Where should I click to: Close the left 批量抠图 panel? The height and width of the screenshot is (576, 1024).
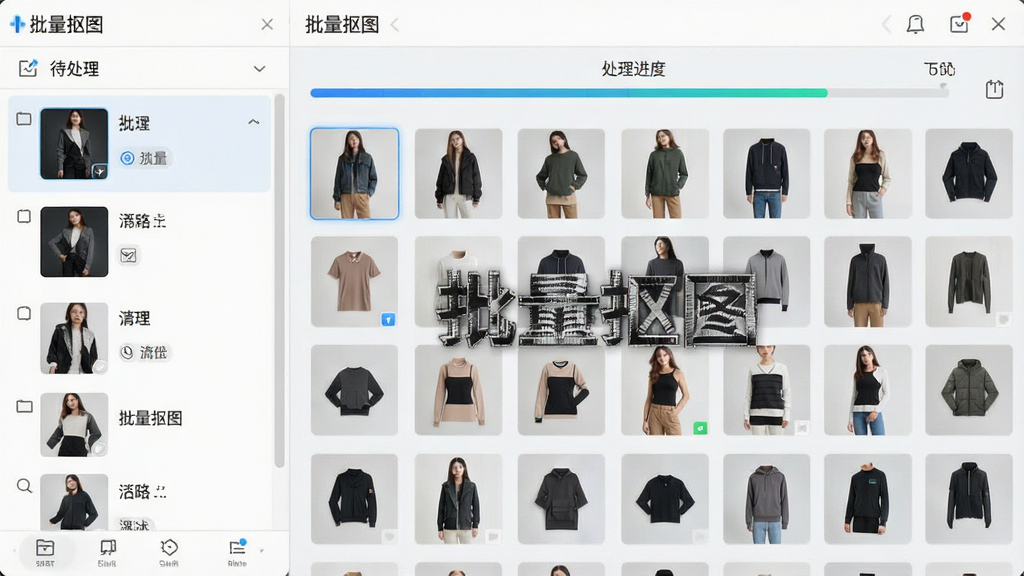click(267, 25)
